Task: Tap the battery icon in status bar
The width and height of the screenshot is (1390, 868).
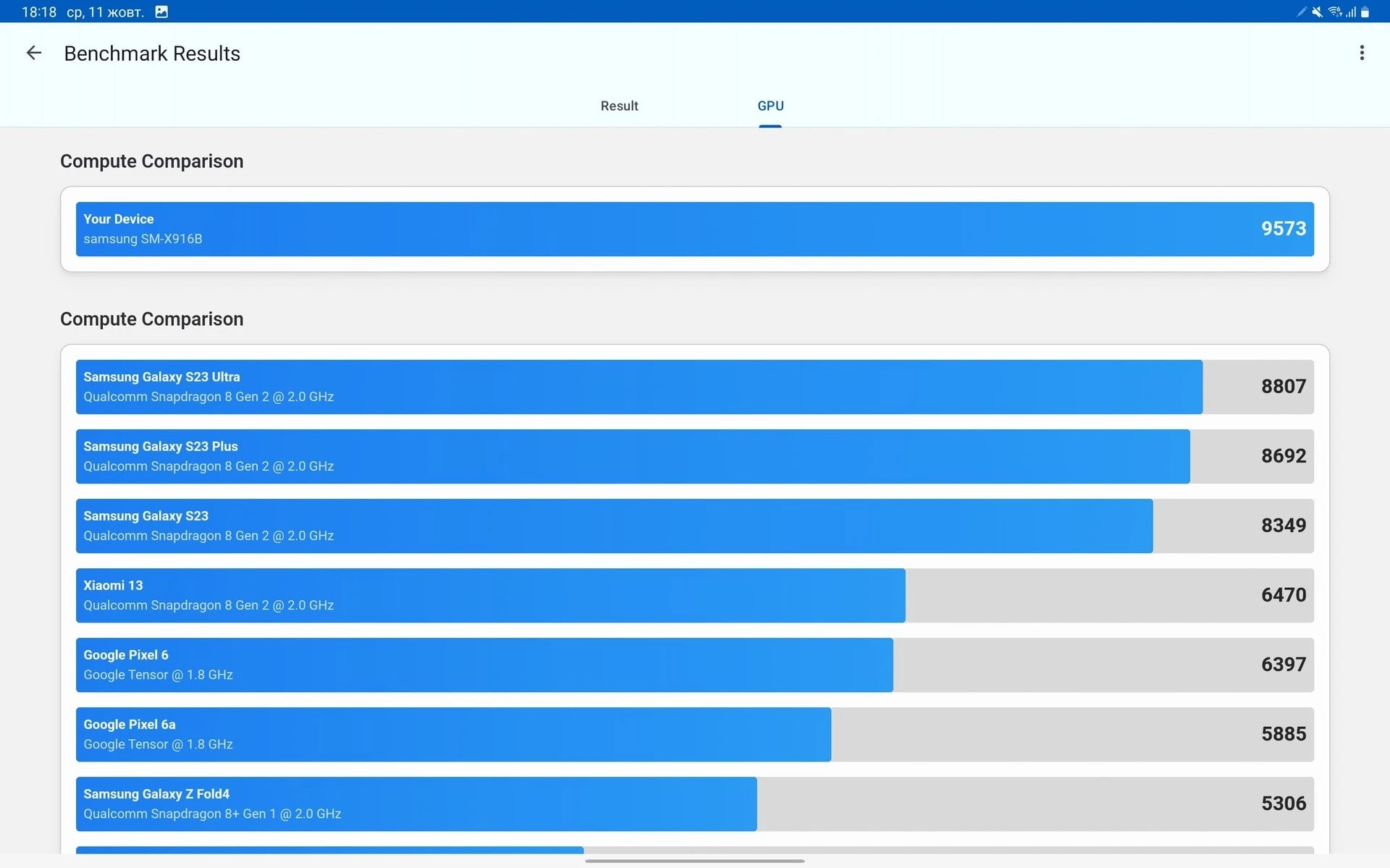Action: pos(1365,12)
